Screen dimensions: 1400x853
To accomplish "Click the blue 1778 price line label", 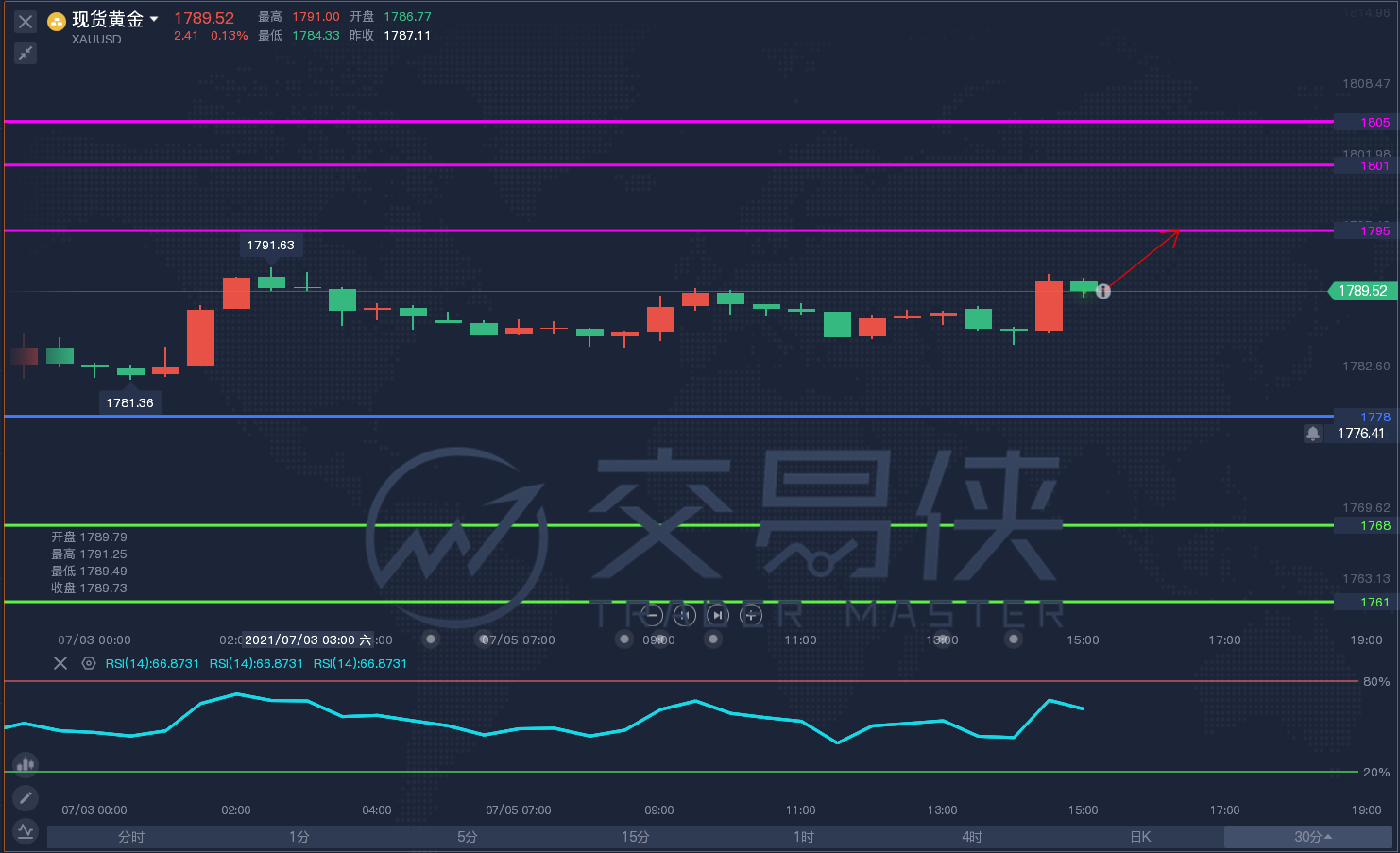I will click(1374, 418).
